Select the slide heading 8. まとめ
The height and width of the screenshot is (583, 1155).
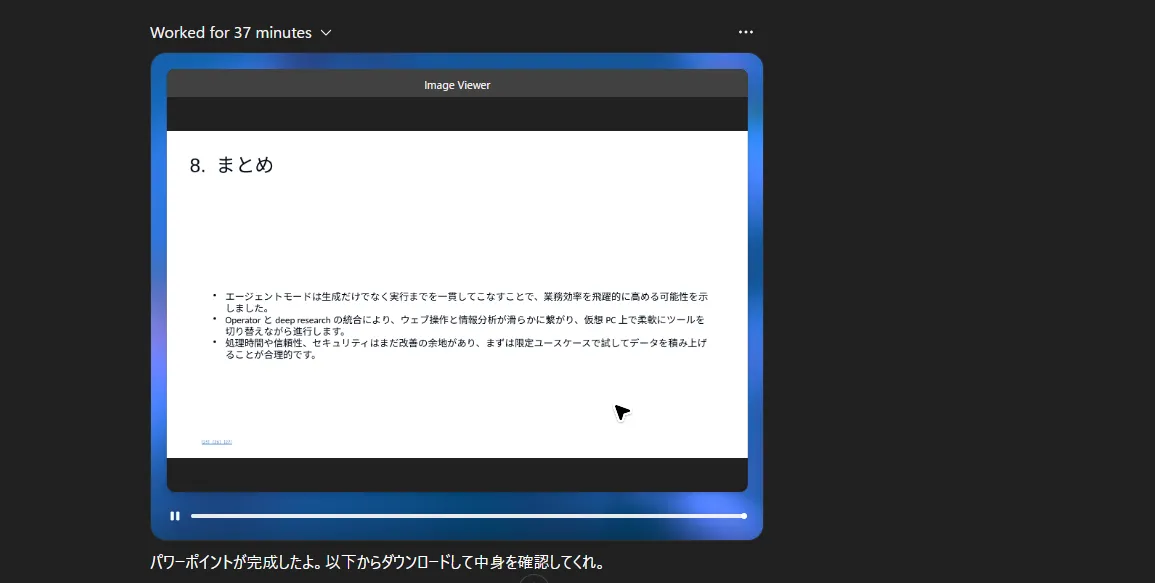(231, 165)
